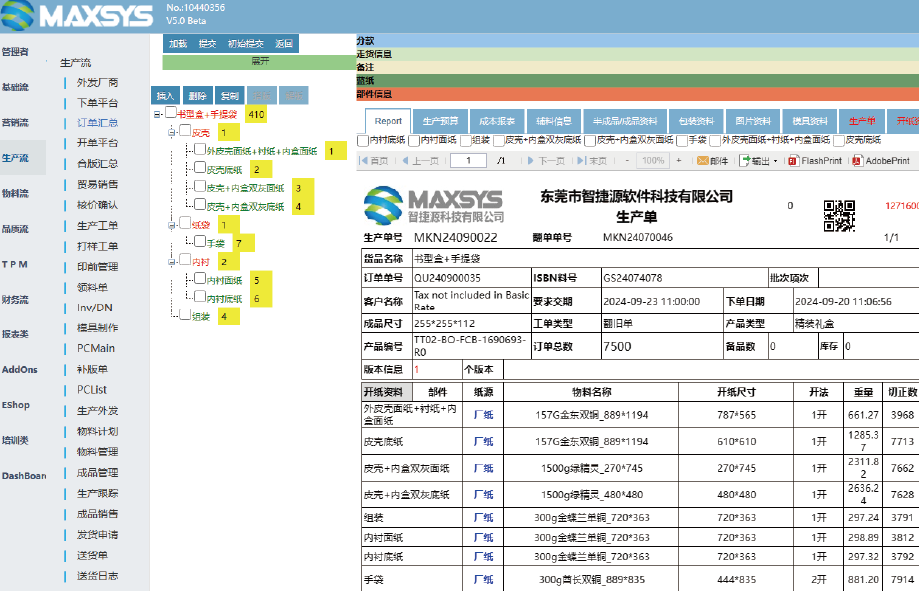Click the 返回 button
Image resolution: width=919 pixels, height=591 pixels.
[x=284, y=43]
